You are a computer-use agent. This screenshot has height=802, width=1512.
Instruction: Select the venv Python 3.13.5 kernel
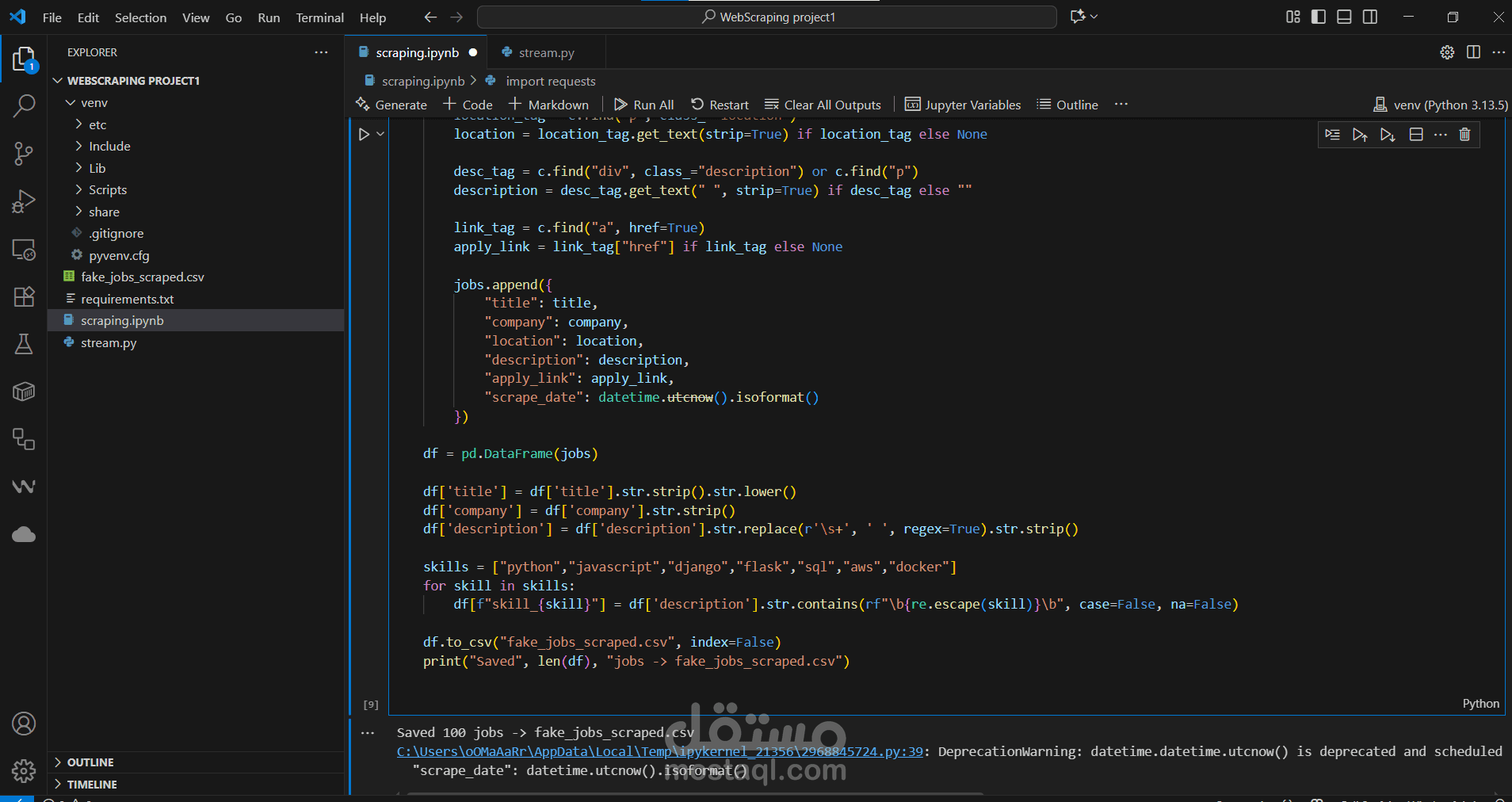[x=1440, y=105]
